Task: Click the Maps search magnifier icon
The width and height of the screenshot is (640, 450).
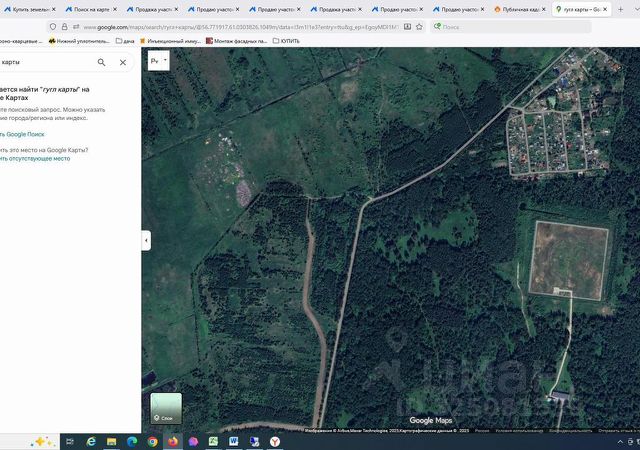Action: 101,62
